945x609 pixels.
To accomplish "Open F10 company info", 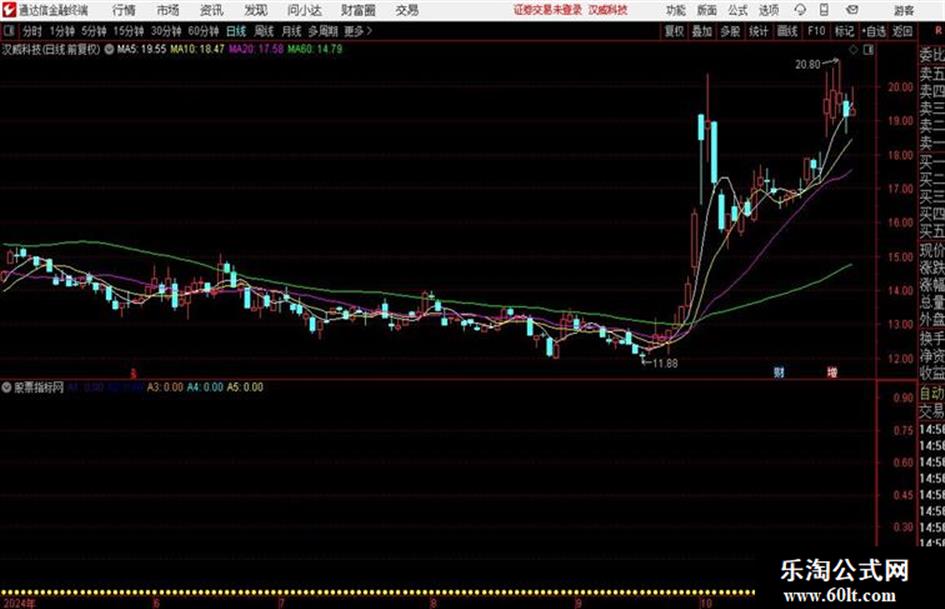I will [x=816, y=31].
